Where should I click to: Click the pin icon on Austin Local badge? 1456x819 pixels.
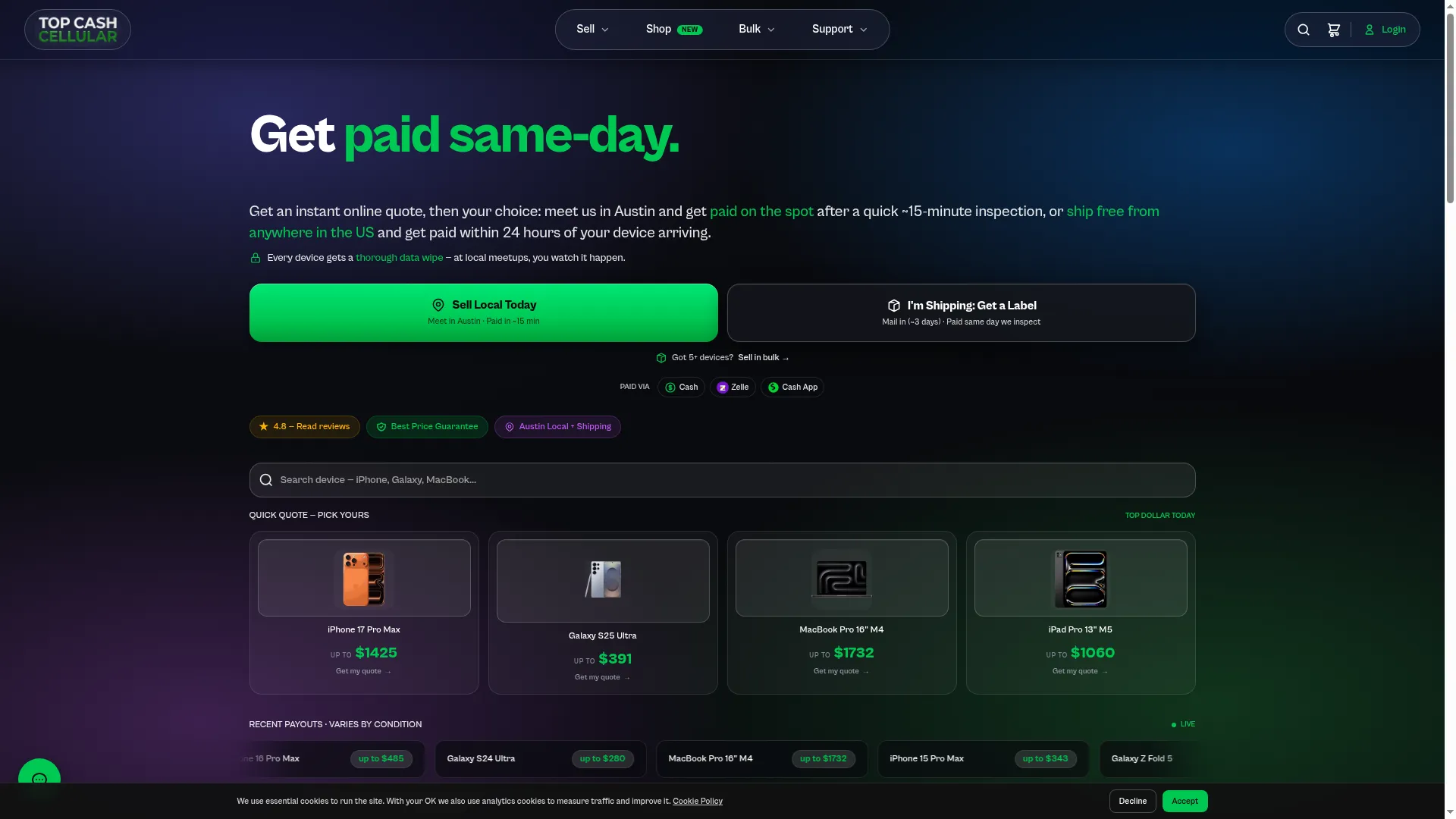[510, 427]
